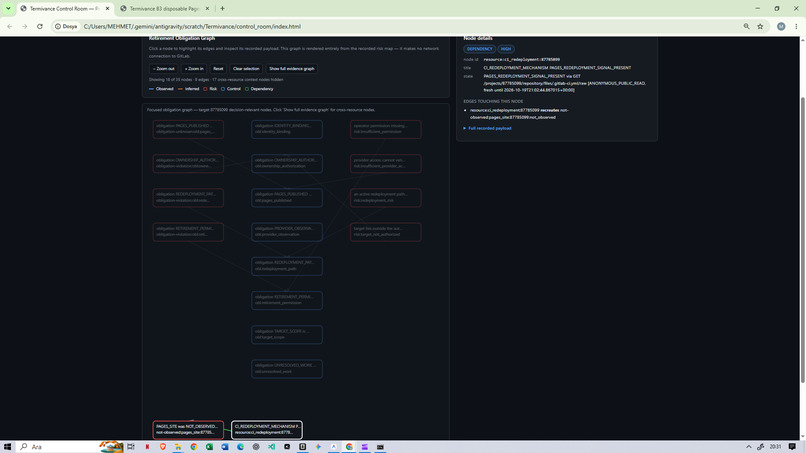Select the PAGES_SITE was NOT_OBSERVED node
This screenshot has height=453, width=806.
(x=188, y=429)
